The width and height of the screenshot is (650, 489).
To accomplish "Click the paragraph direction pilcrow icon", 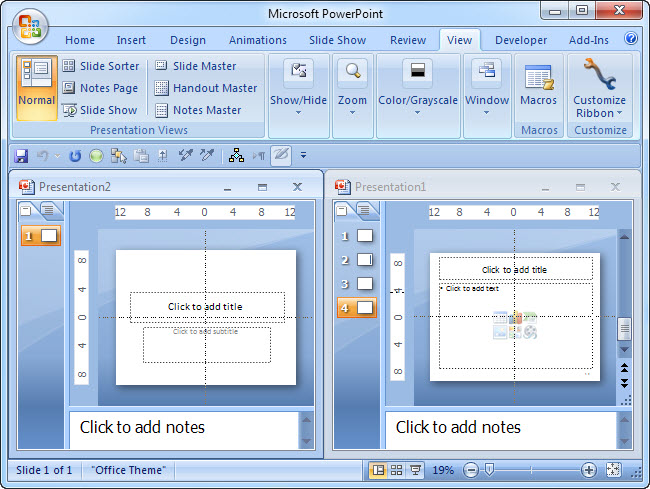I will pos(259,156).
